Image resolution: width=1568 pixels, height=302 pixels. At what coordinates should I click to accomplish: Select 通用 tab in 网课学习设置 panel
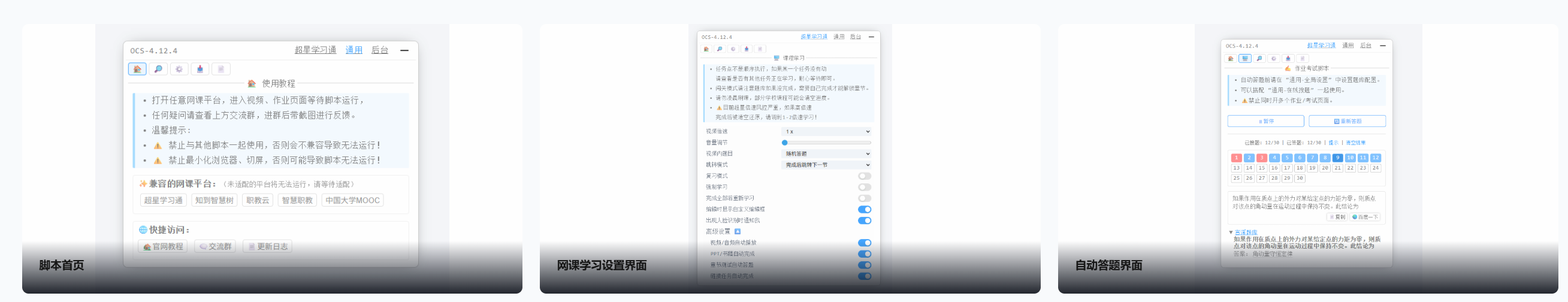coord(839,37)
